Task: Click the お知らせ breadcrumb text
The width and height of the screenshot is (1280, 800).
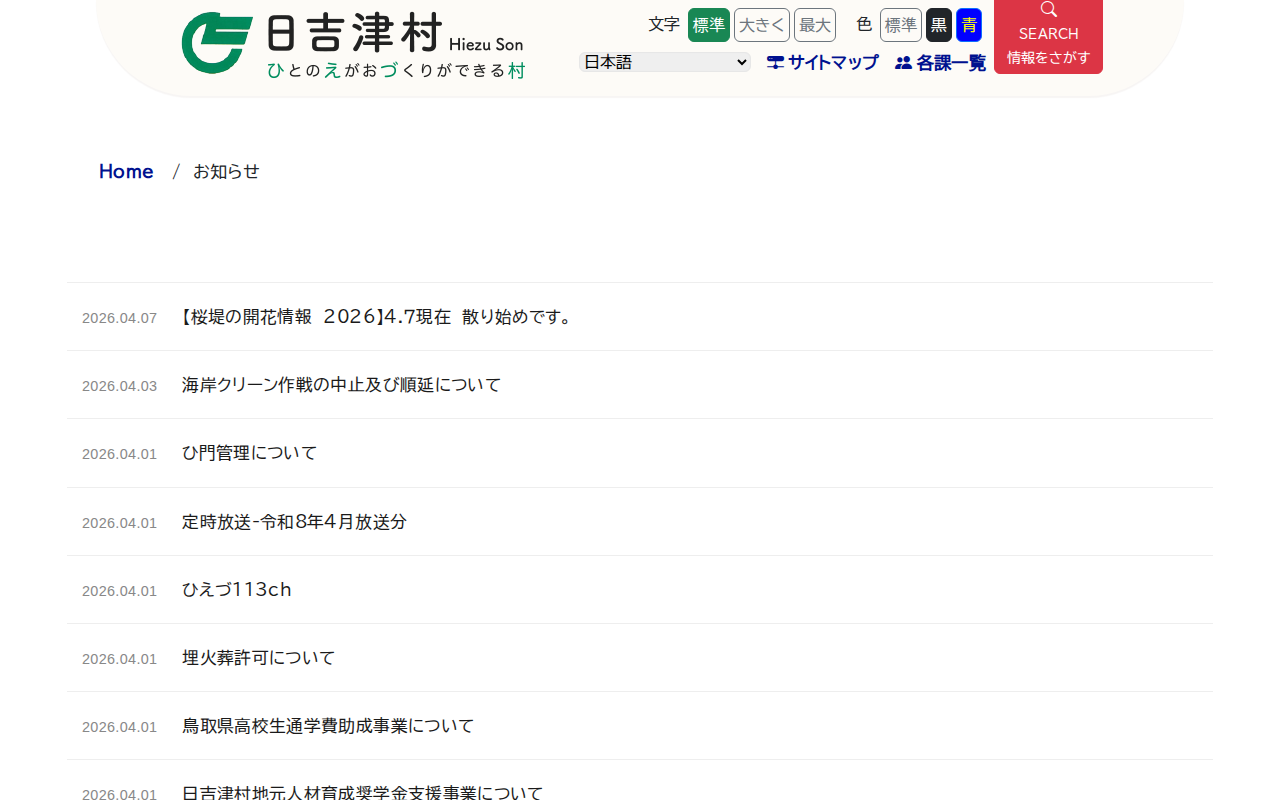Action: 226,171
